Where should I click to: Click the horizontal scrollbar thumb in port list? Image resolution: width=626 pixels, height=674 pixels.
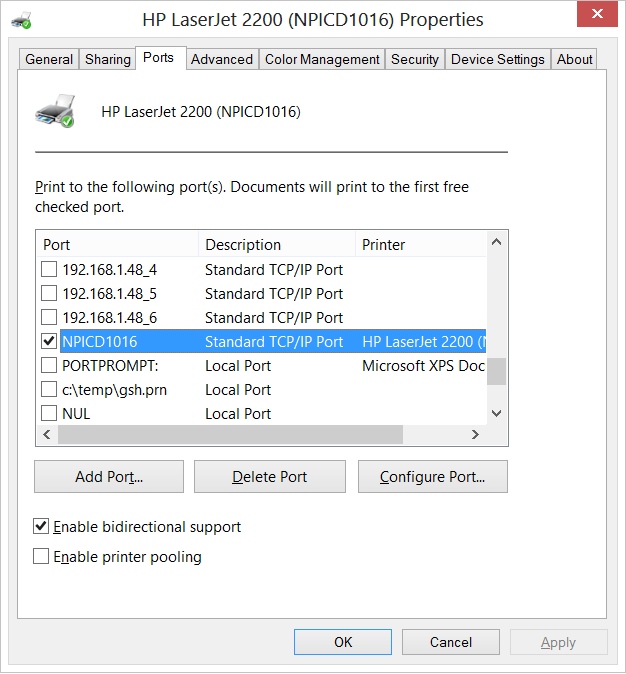click(230, 435)
